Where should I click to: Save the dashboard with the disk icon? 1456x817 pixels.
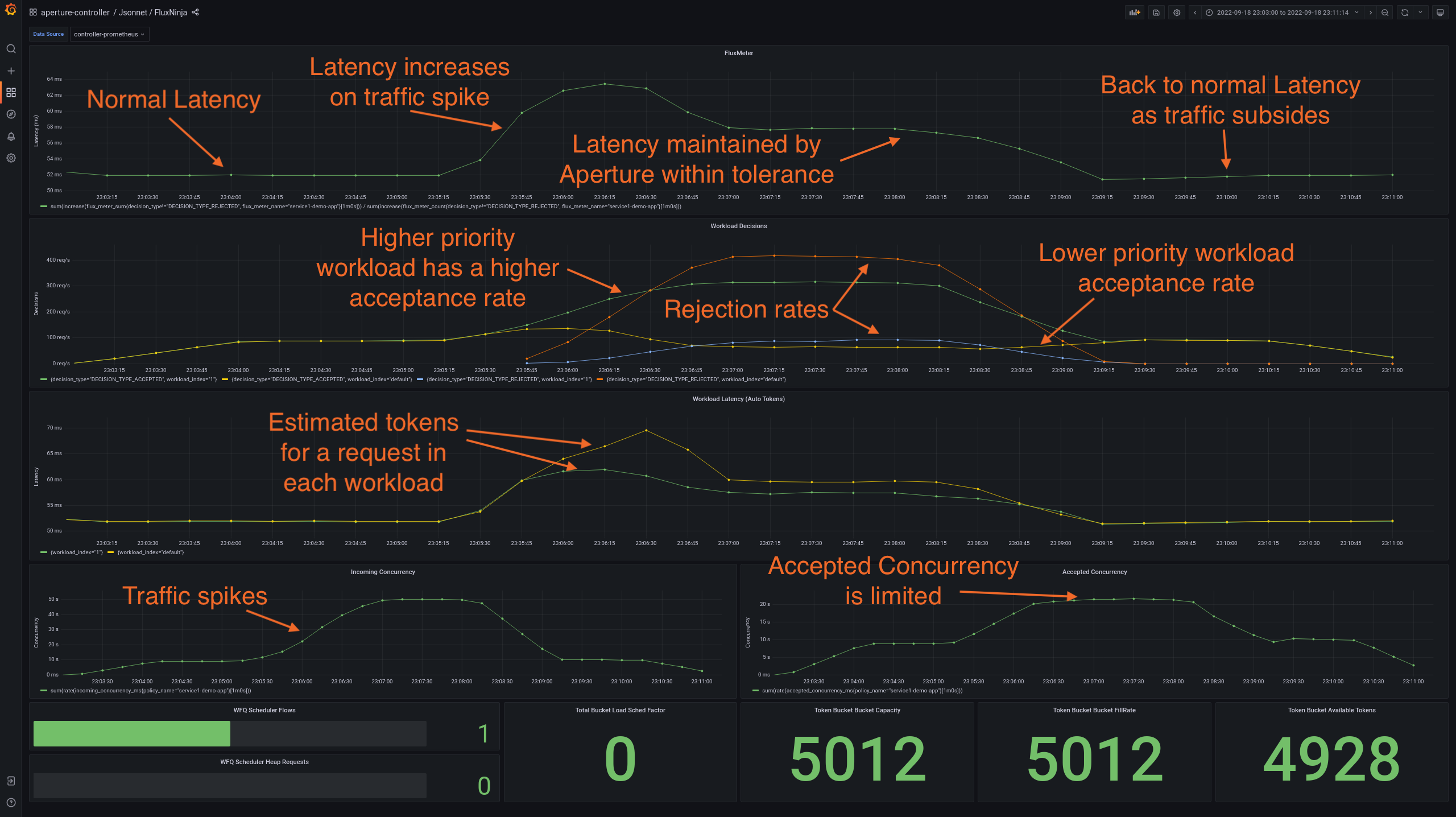click(1156, 13)
